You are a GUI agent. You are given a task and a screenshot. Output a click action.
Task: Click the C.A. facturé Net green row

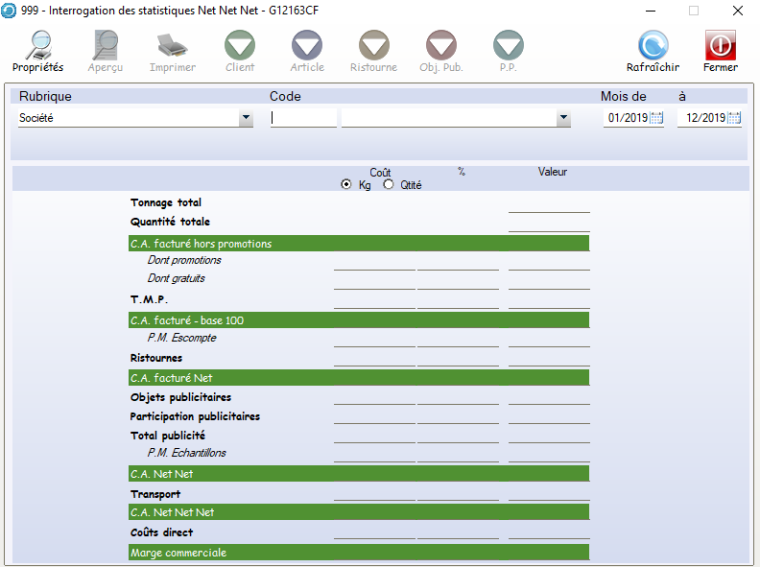coord(358,378)
